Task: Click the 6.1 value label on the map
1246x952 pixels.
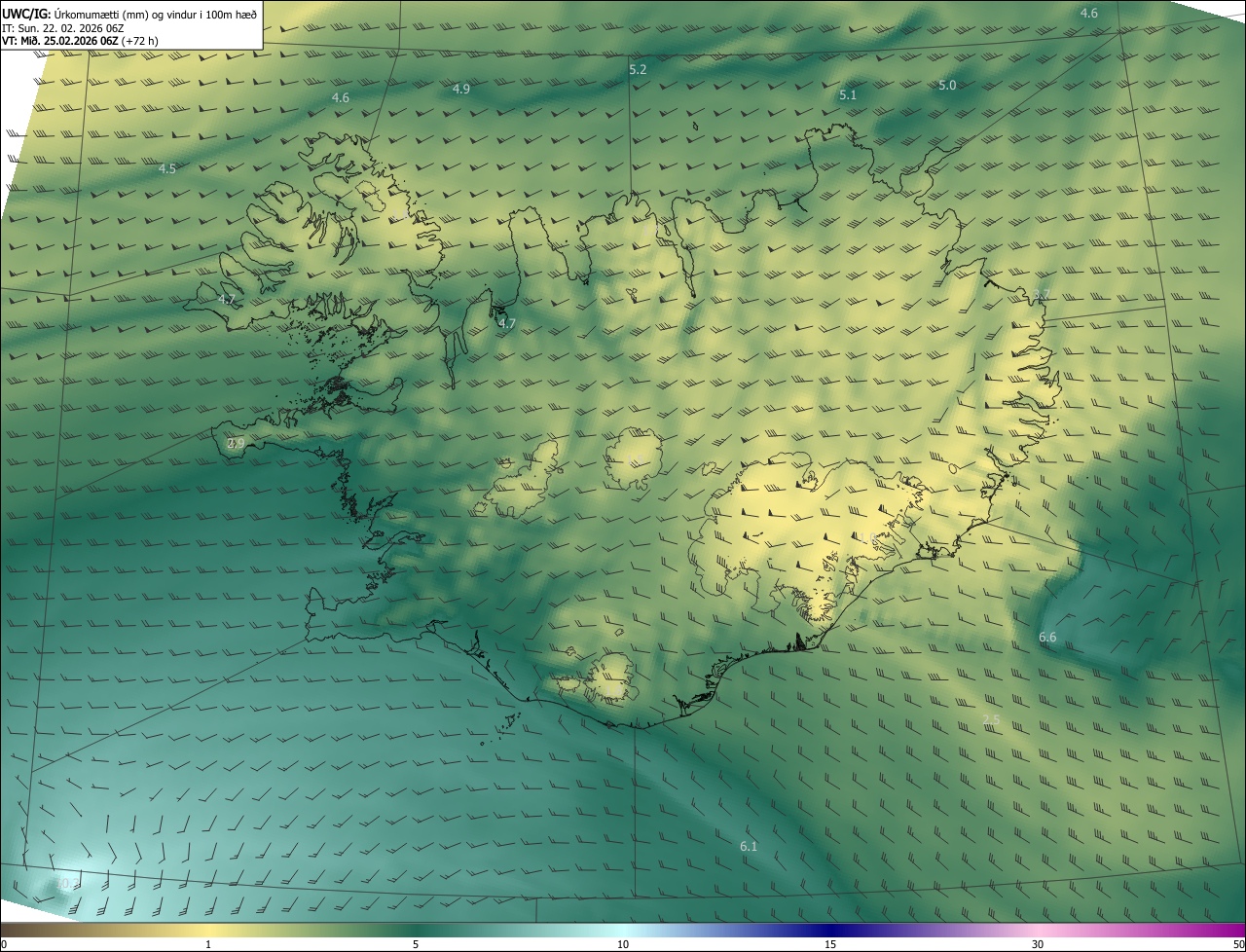Action: 749,847
